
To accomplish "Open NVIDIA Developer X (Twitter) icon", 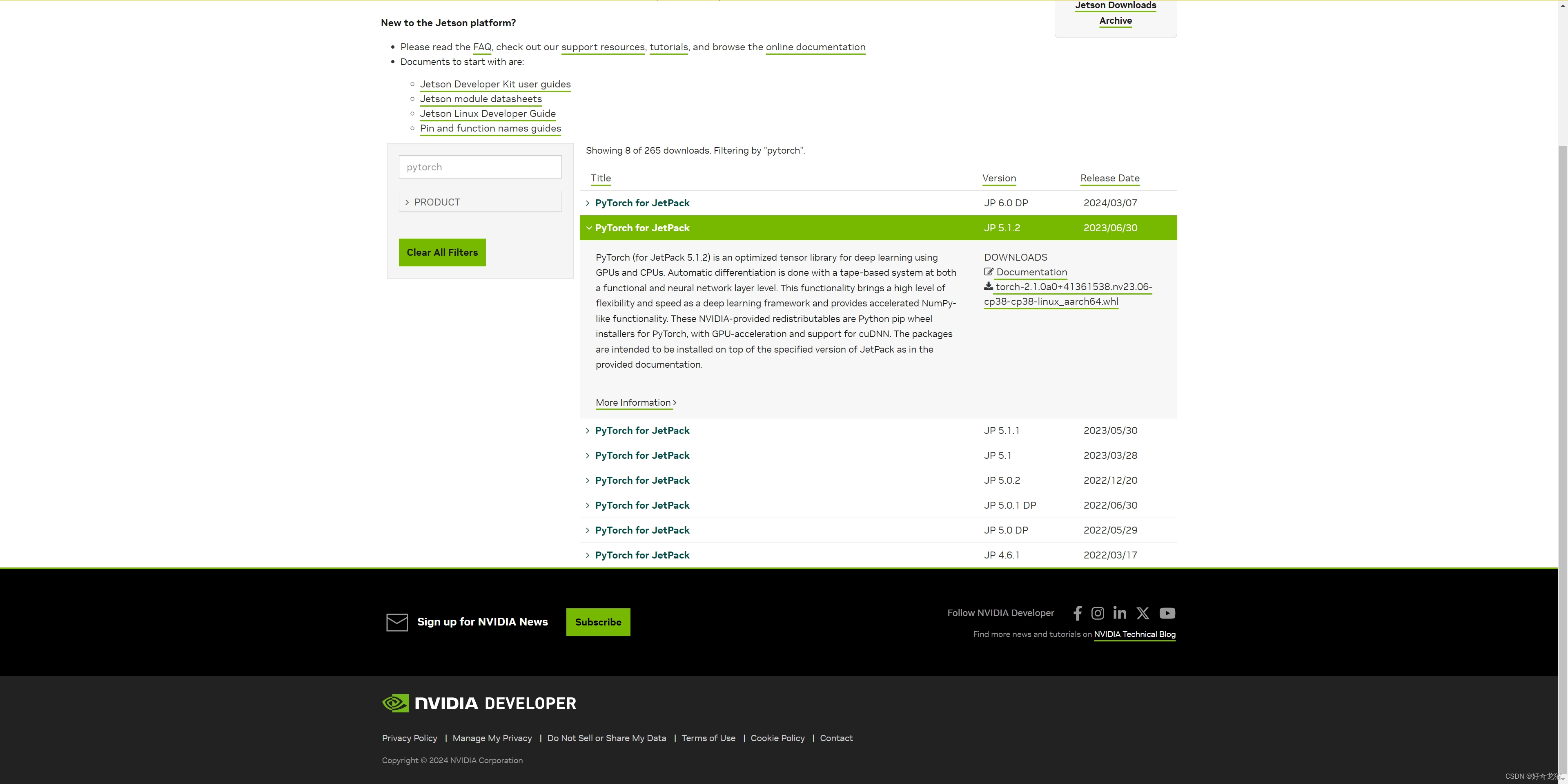I will click(1143, 613).
